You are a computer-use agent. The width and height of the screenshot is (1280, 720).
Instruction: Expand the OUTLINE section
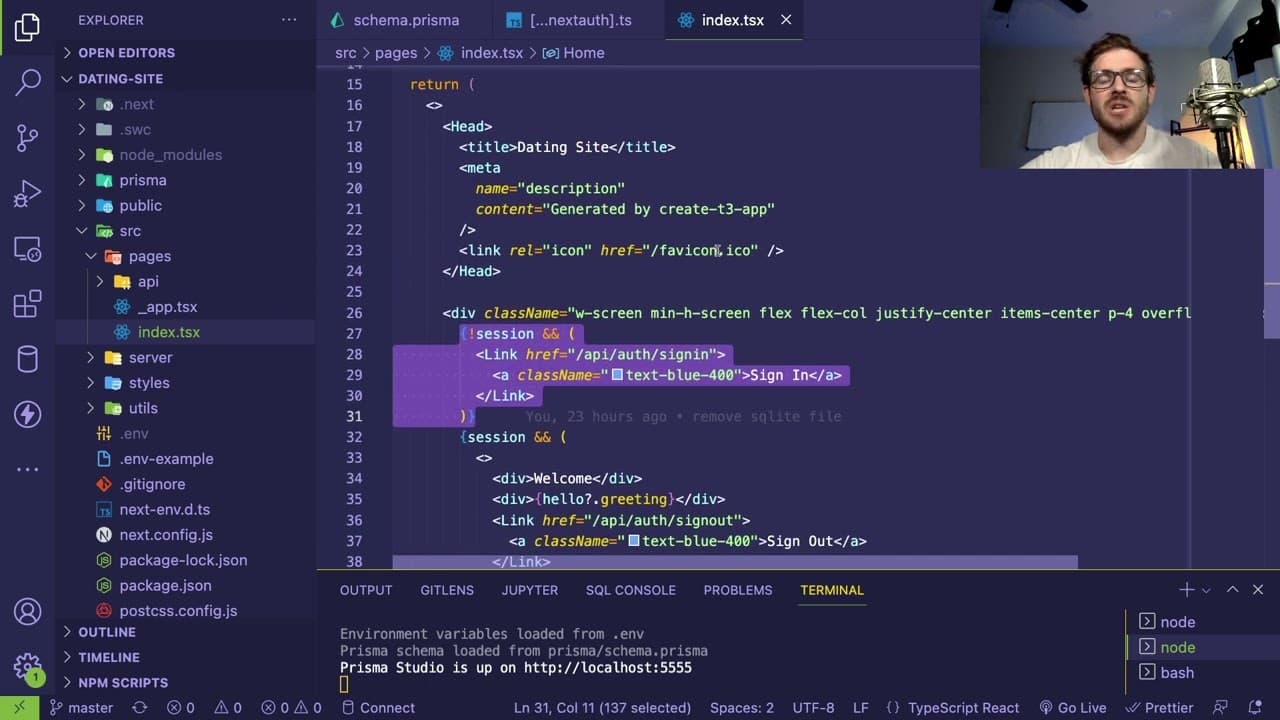click(107, 632)
